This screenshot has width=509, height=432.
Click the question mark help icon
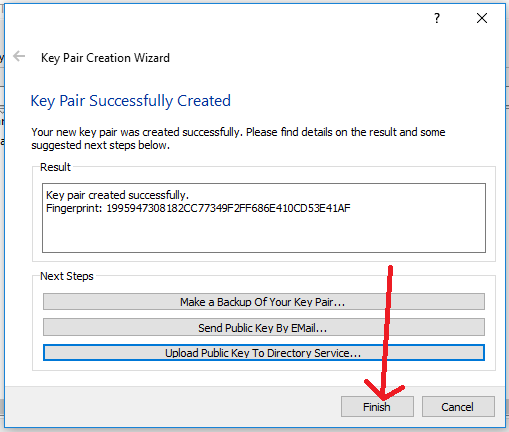pos(437,18)
